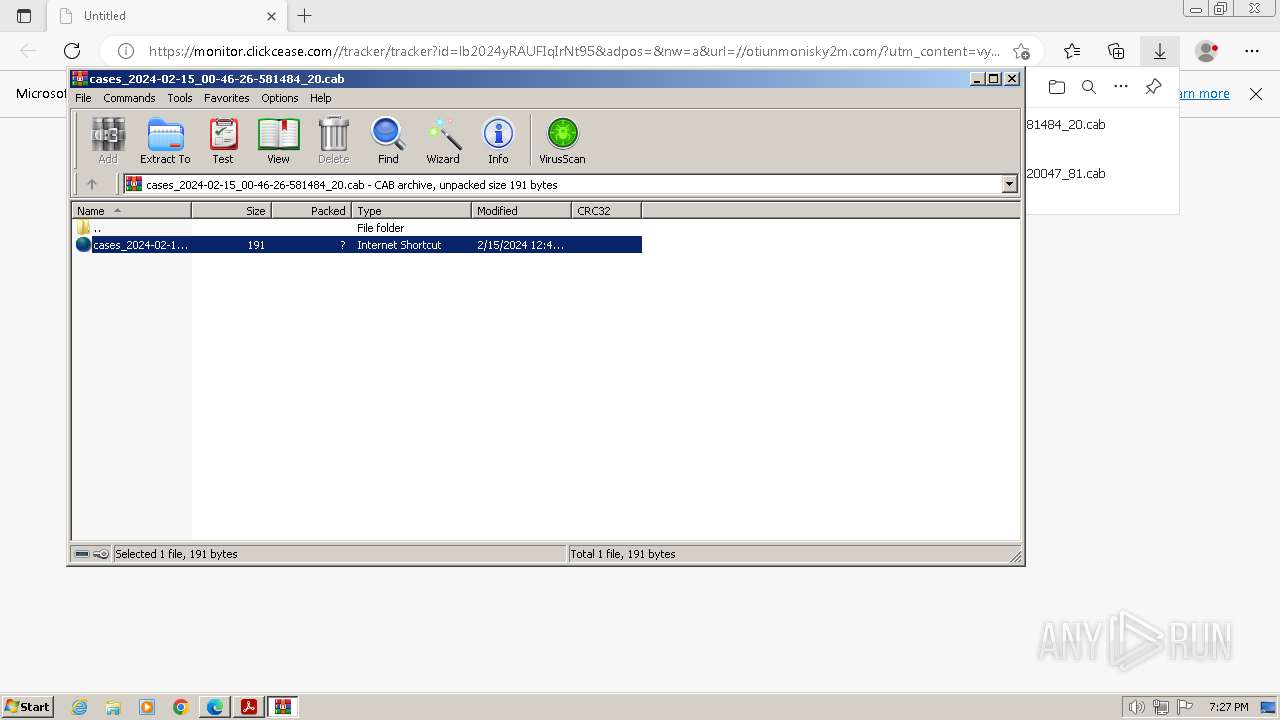Expand the archive path dropdown arrow

[1009, 184]
